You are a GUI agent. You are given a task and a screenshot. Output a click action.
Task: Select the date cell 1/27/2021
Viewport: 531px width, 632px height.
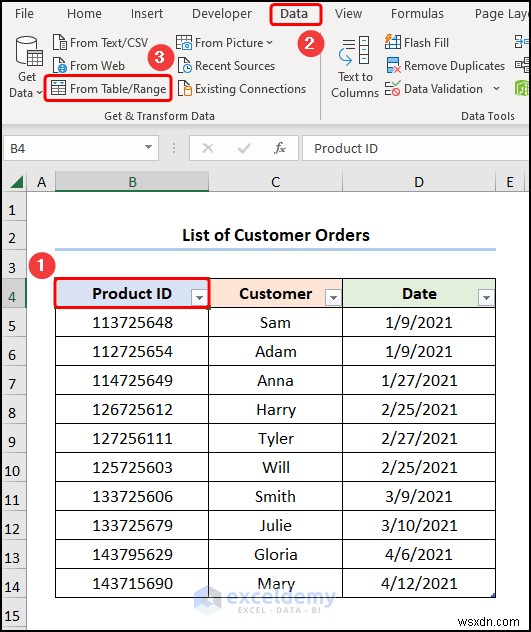(419, 380)
